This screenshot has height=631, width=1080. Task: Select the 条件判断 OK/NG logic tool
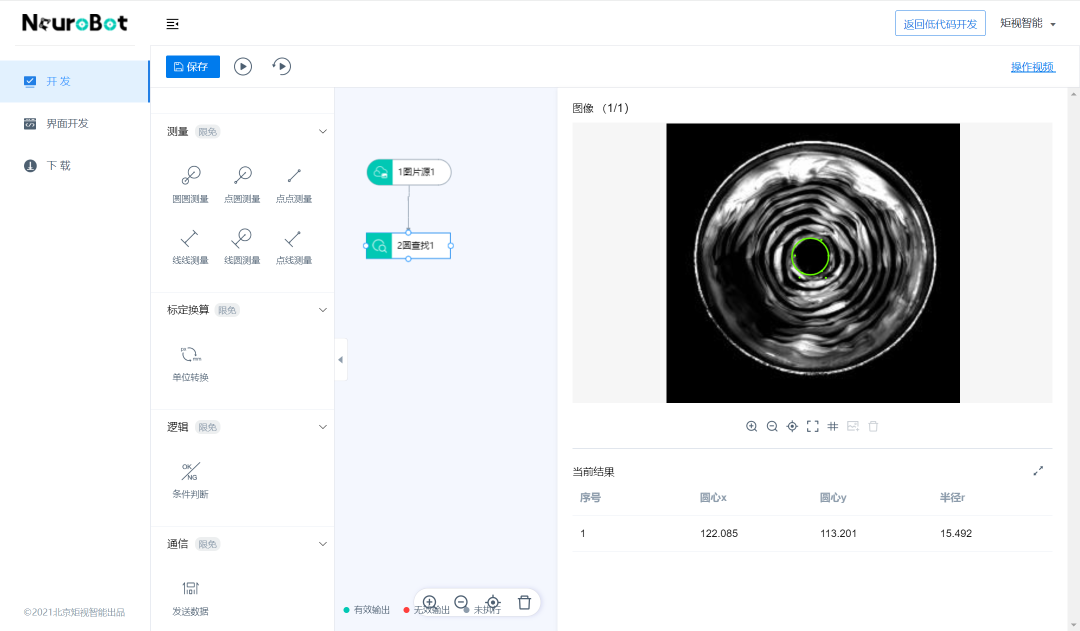[190, 471]
